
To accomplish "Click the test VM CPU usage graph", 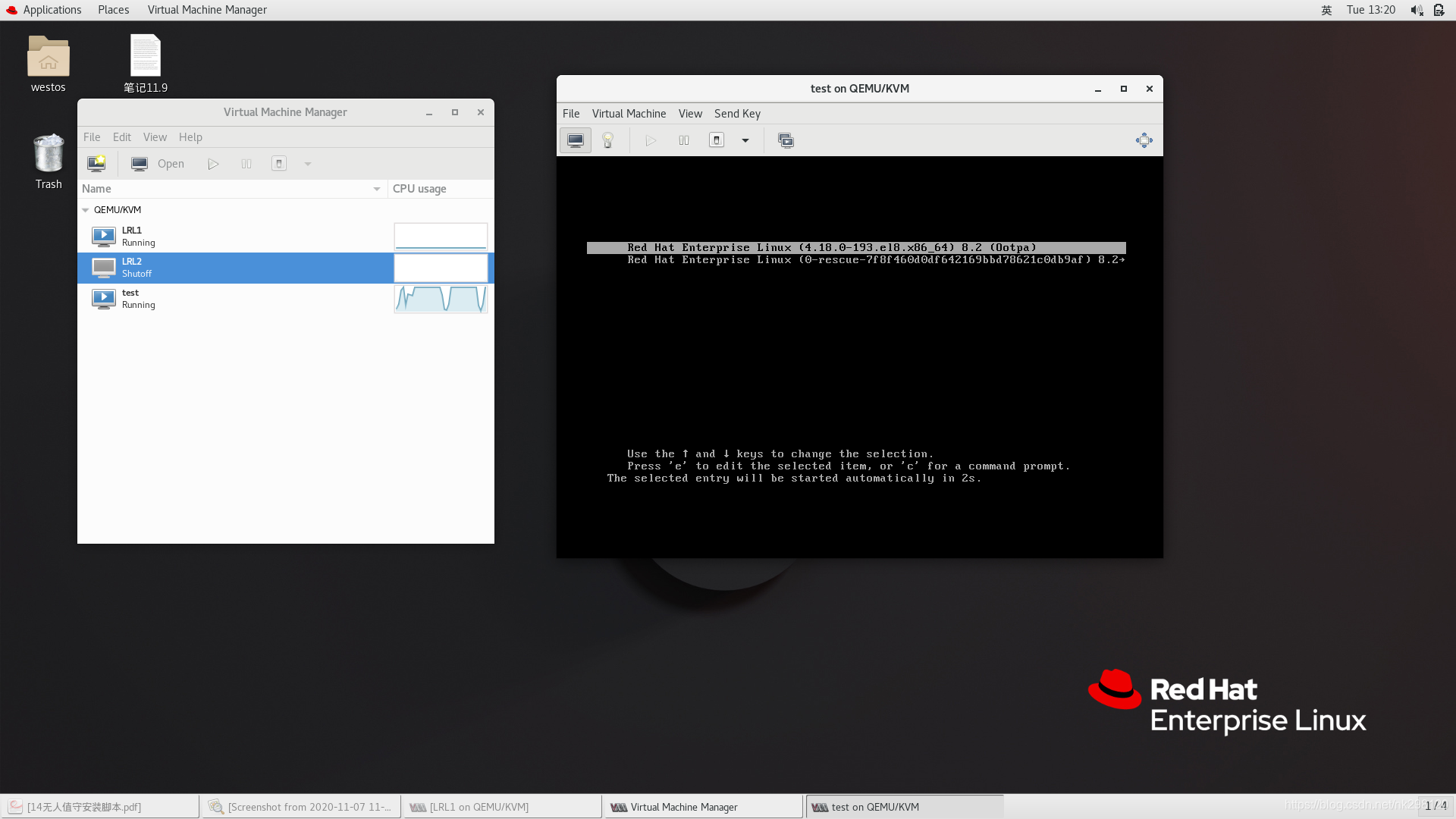I will click(441, 299).
